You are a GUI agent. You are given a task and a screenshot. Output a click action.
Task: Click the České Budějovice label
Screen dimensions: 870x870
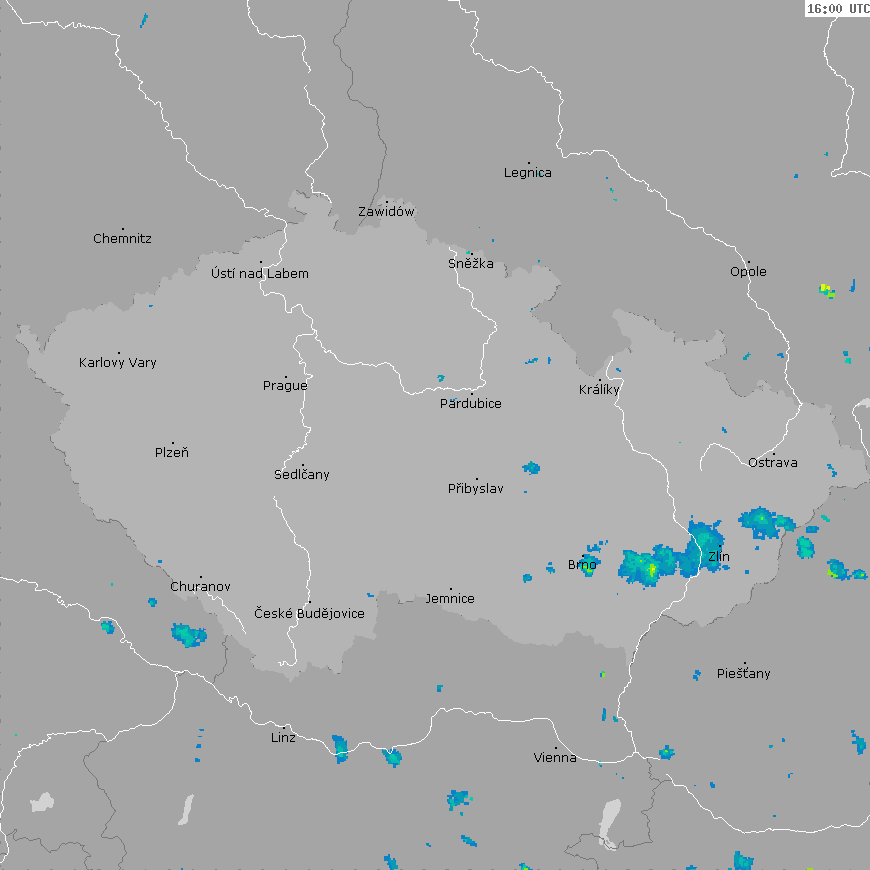pyautogui.click(x=309, y=613)
